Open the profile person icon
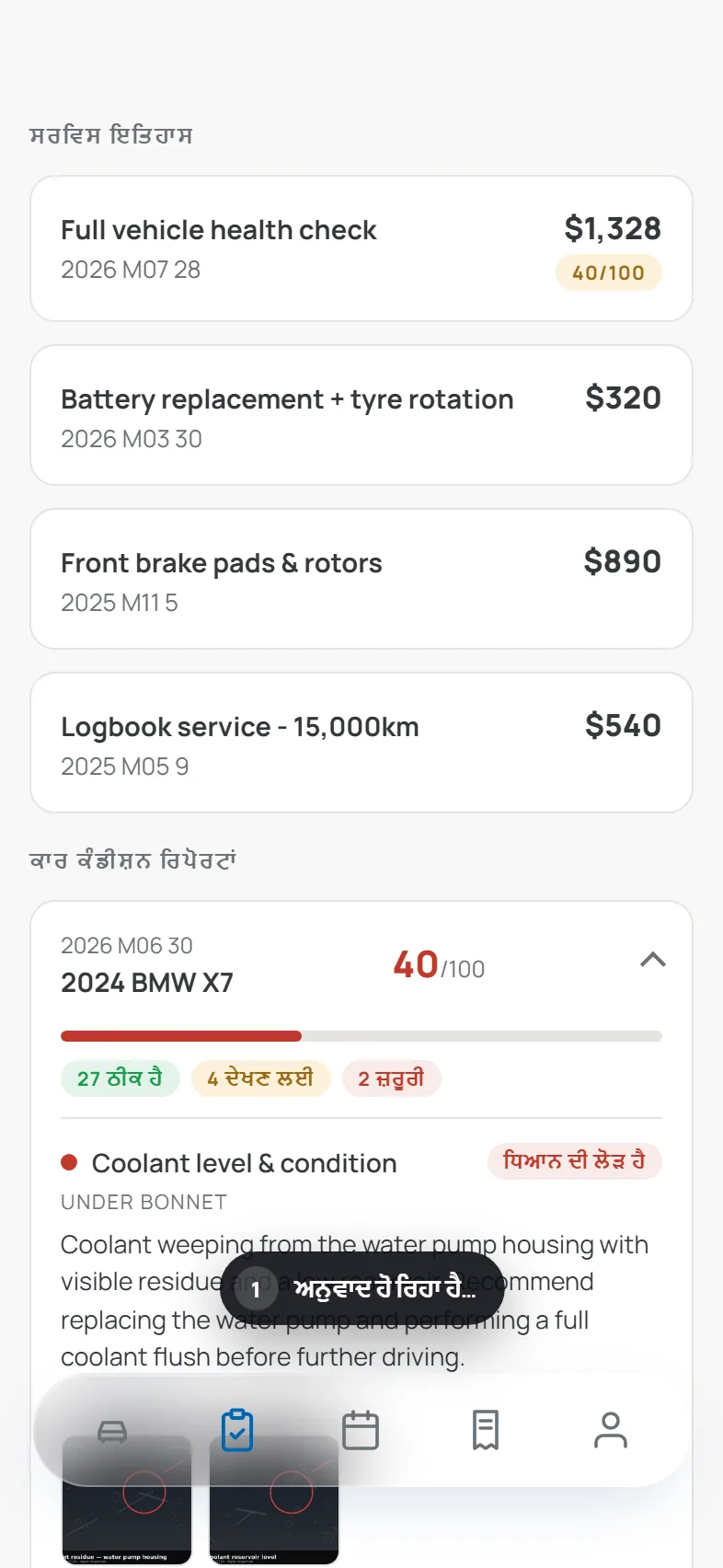Screen dimensions: 723x1568 [611, 1430]
